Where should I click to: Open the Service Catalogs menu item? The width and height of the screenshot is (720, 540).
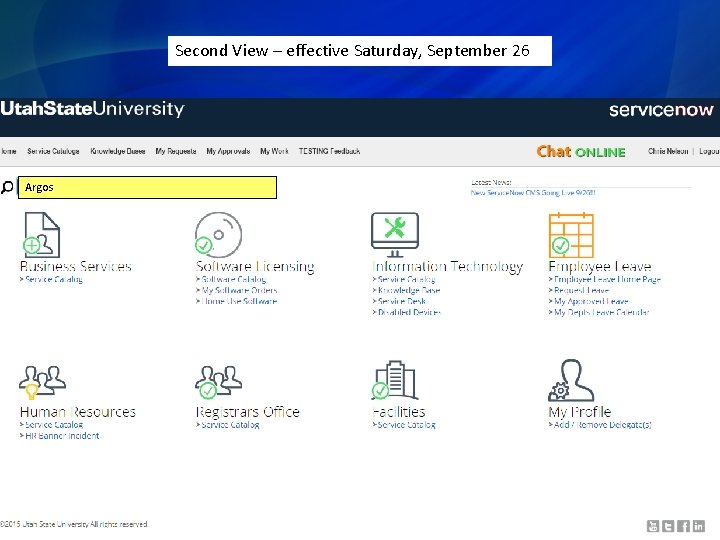tap(53, 151)
